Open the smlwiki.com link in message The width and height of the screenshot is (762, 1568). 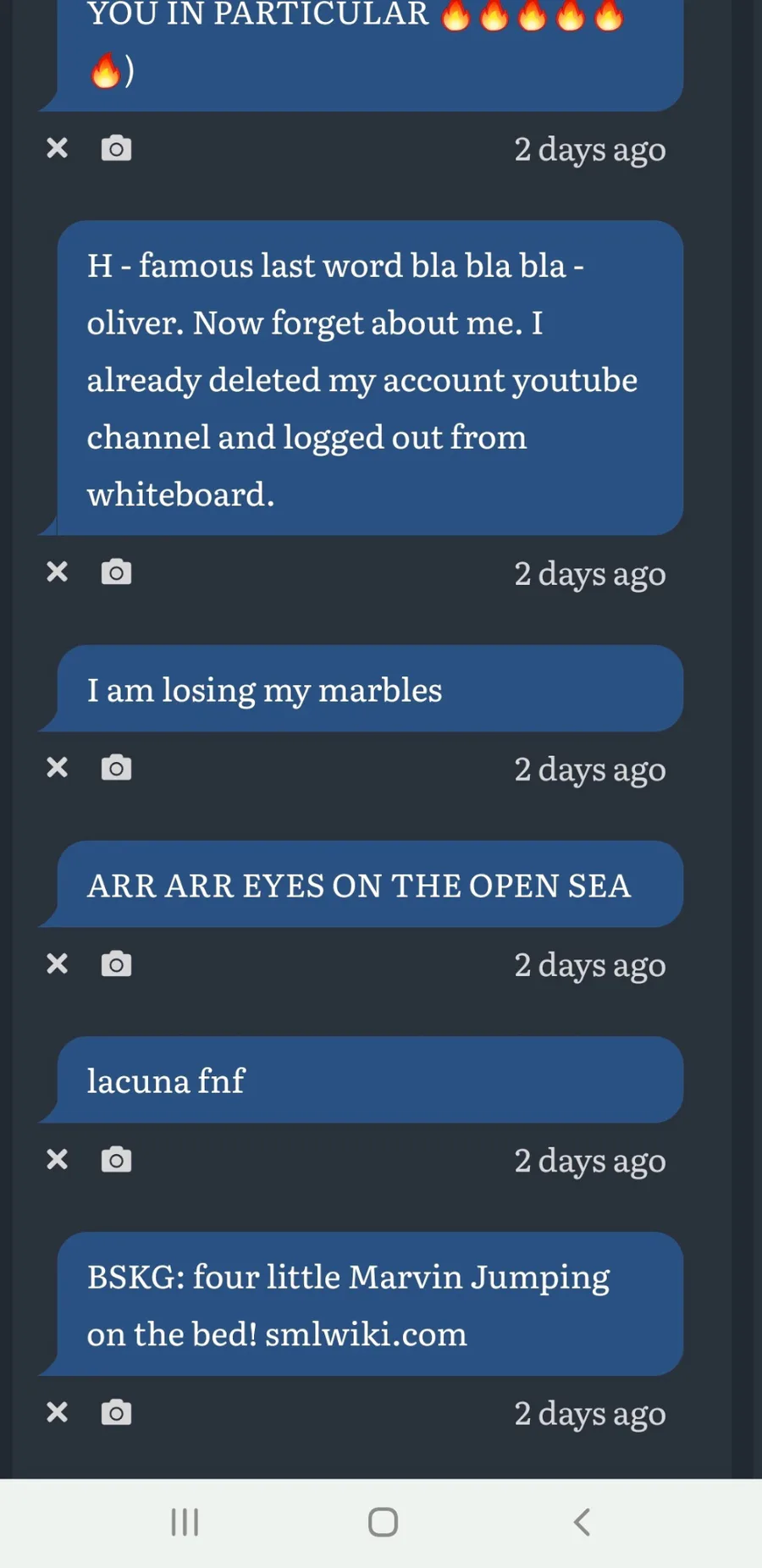coord(366,1334)
